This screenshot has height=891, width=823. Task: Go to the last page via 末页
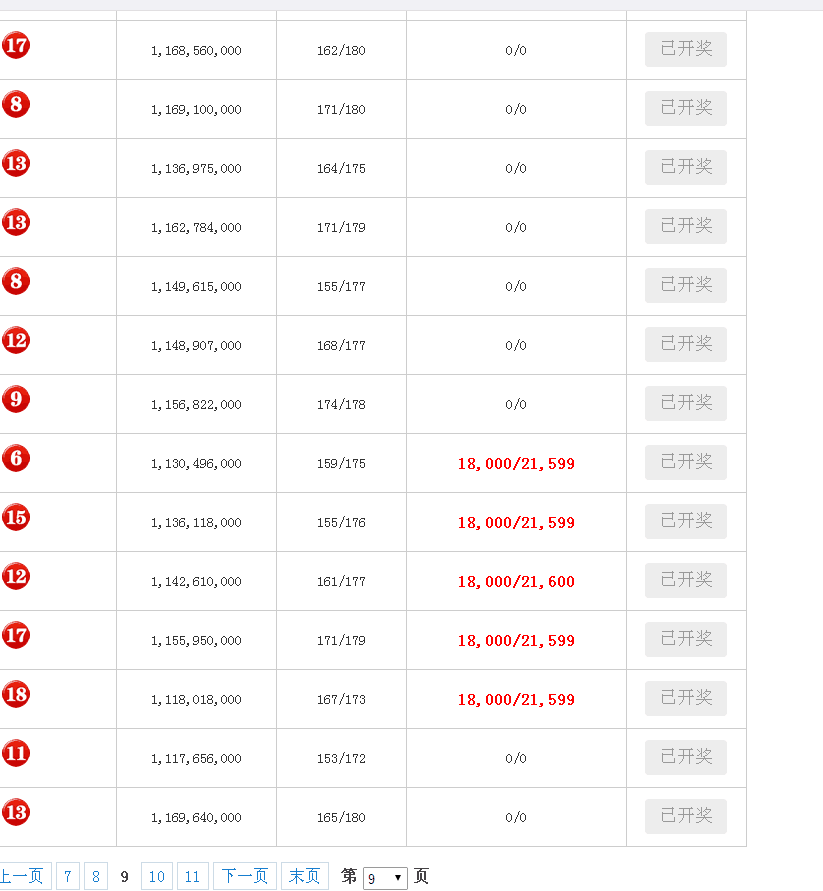pos(305,877)
